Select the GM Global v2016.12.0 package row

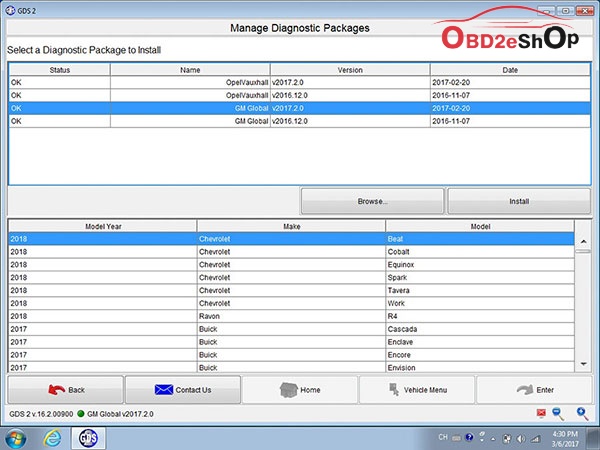(299, 121)
